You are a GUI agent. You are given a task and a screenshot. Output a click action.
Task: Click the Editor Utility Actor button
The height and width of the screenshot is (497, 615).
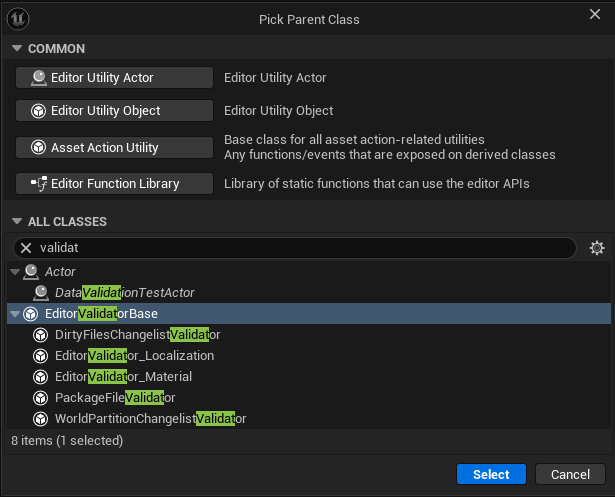(114, 78)
